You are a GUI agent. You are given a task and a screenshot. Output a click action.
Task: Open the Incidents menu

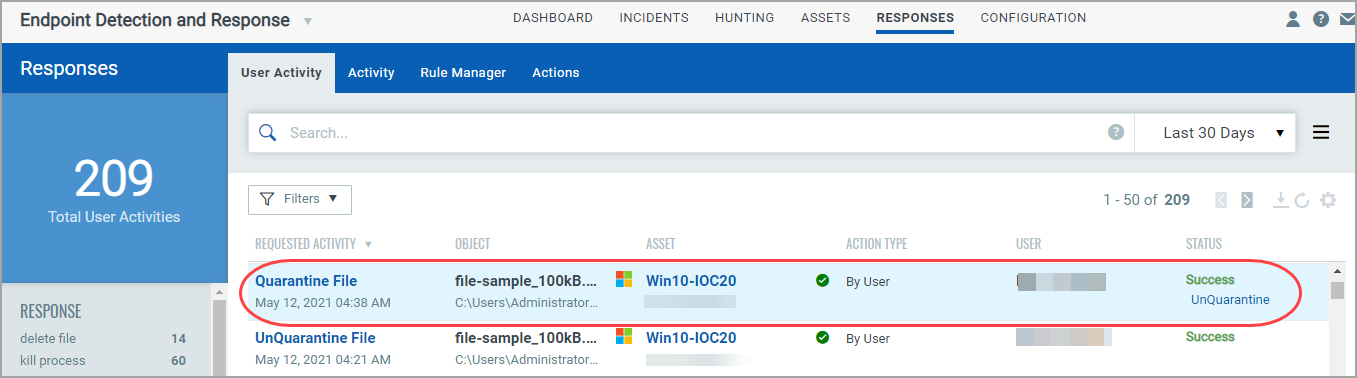click(x=654, y=18)
